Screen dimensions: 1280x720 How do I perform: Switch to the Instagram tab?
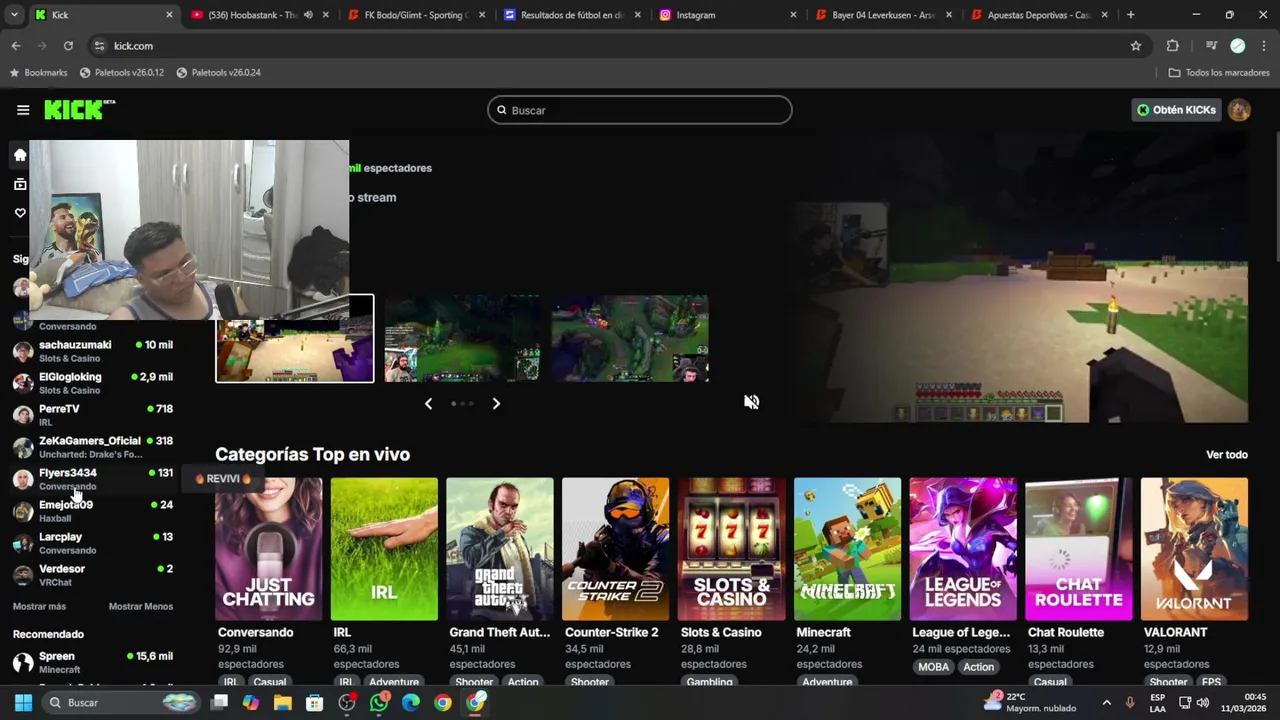click(x=728, y=15)
